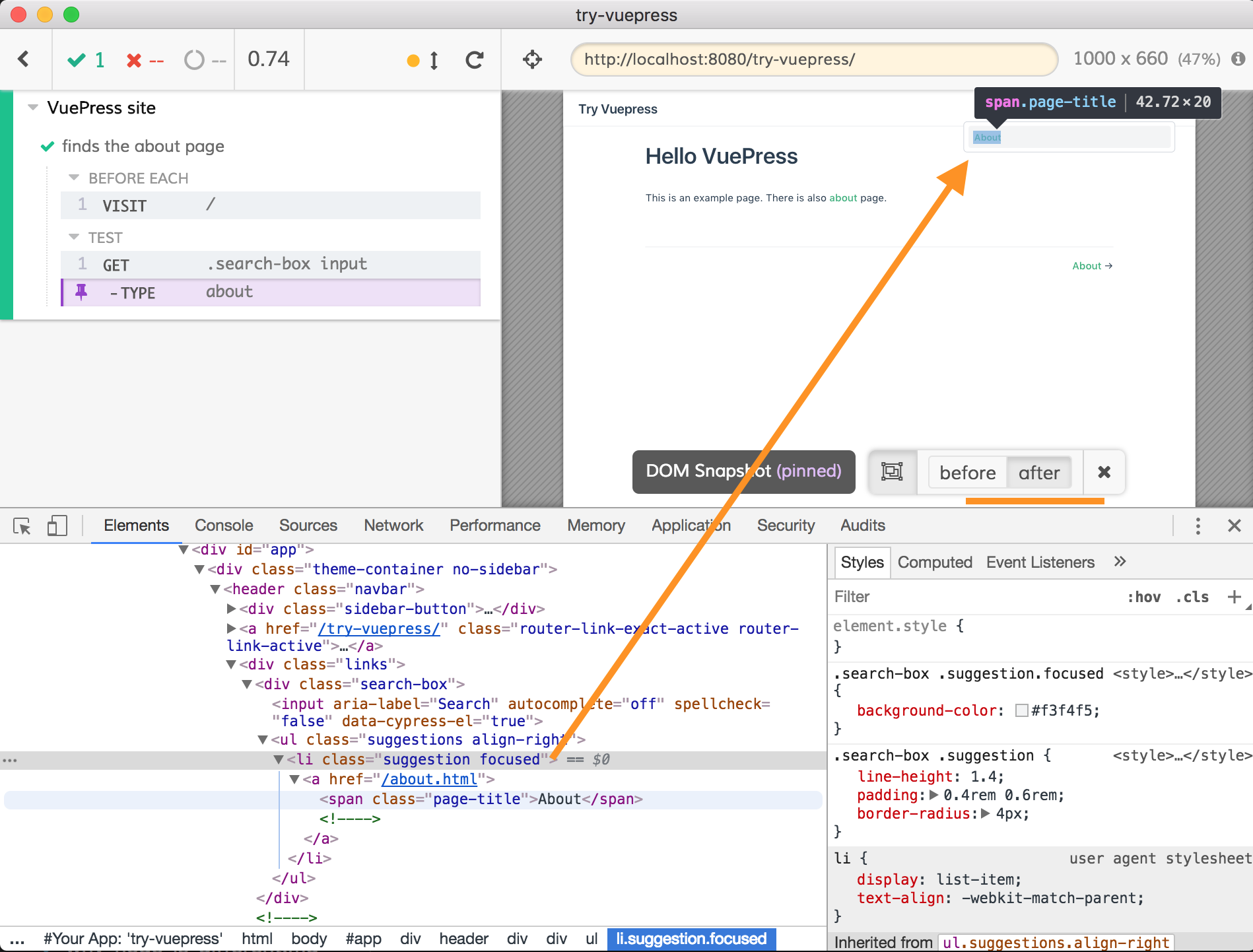Show the after DOM snapshot
The width and height of the screenshot is (1253, 952).
[x=1038, y=473]
